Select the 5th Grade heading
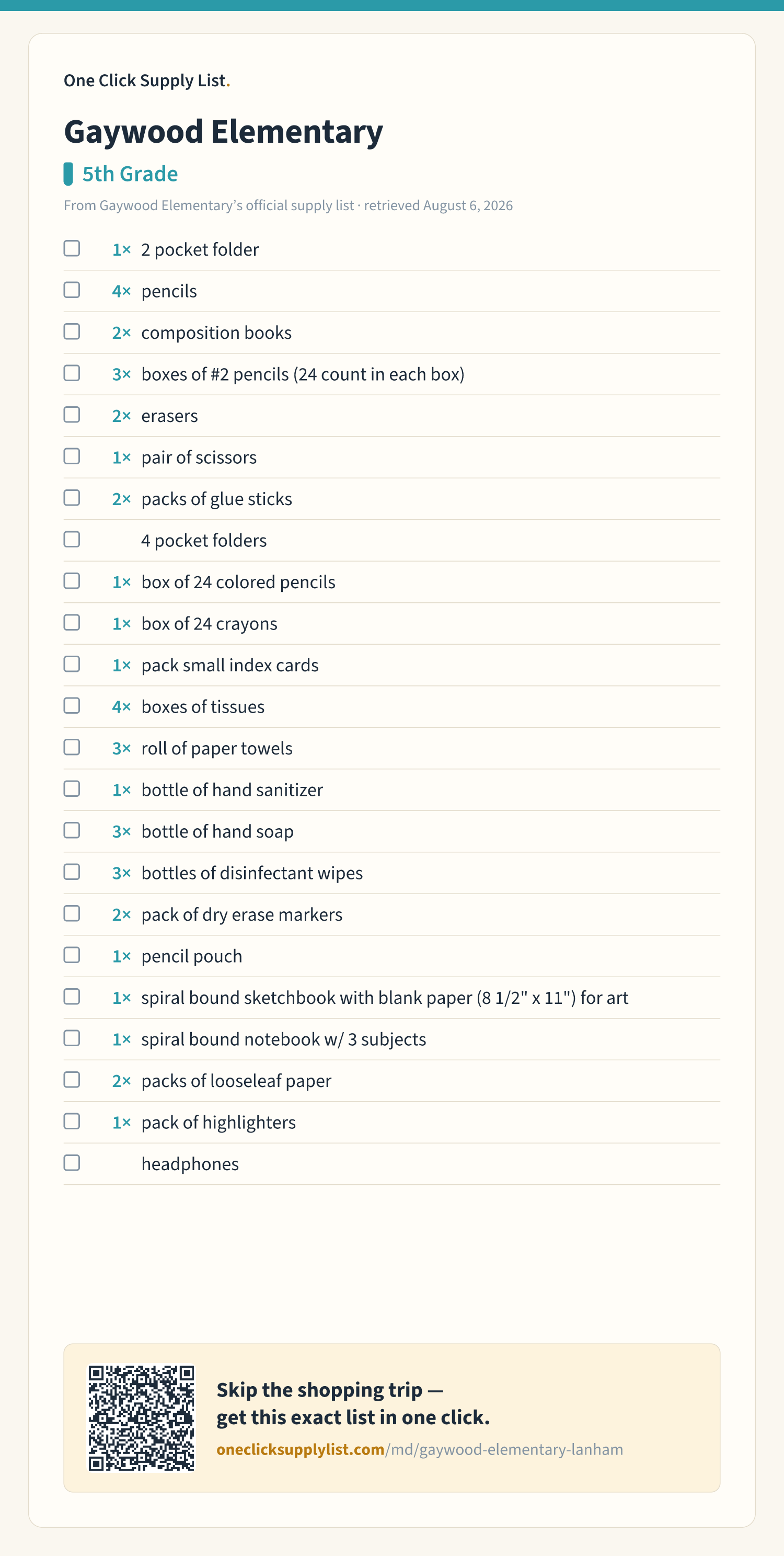 pyautogui.click(x=130, y=174)
